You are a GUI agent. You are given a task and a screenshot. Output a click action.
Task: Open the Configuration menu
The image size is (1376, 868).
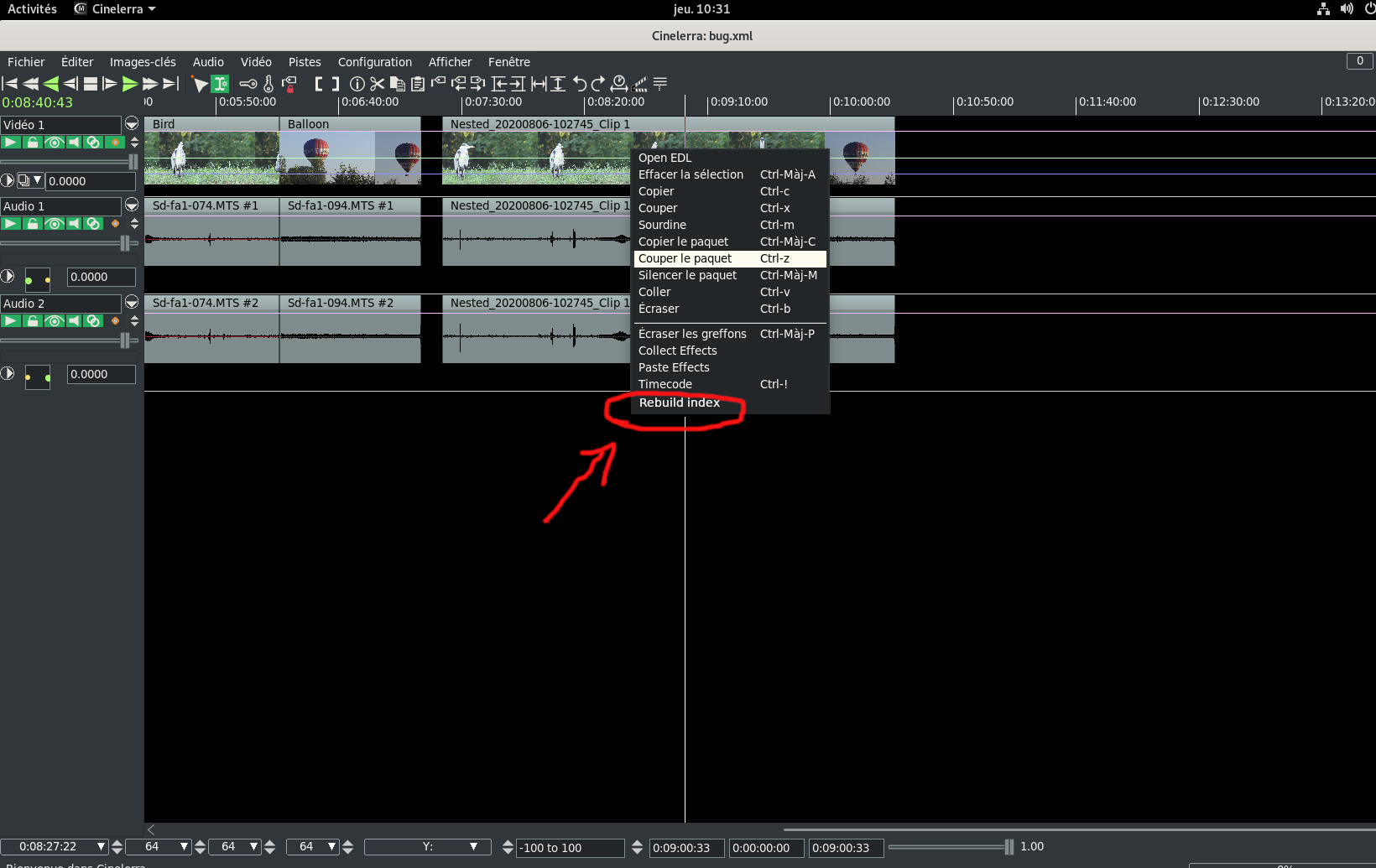(374, 62)
